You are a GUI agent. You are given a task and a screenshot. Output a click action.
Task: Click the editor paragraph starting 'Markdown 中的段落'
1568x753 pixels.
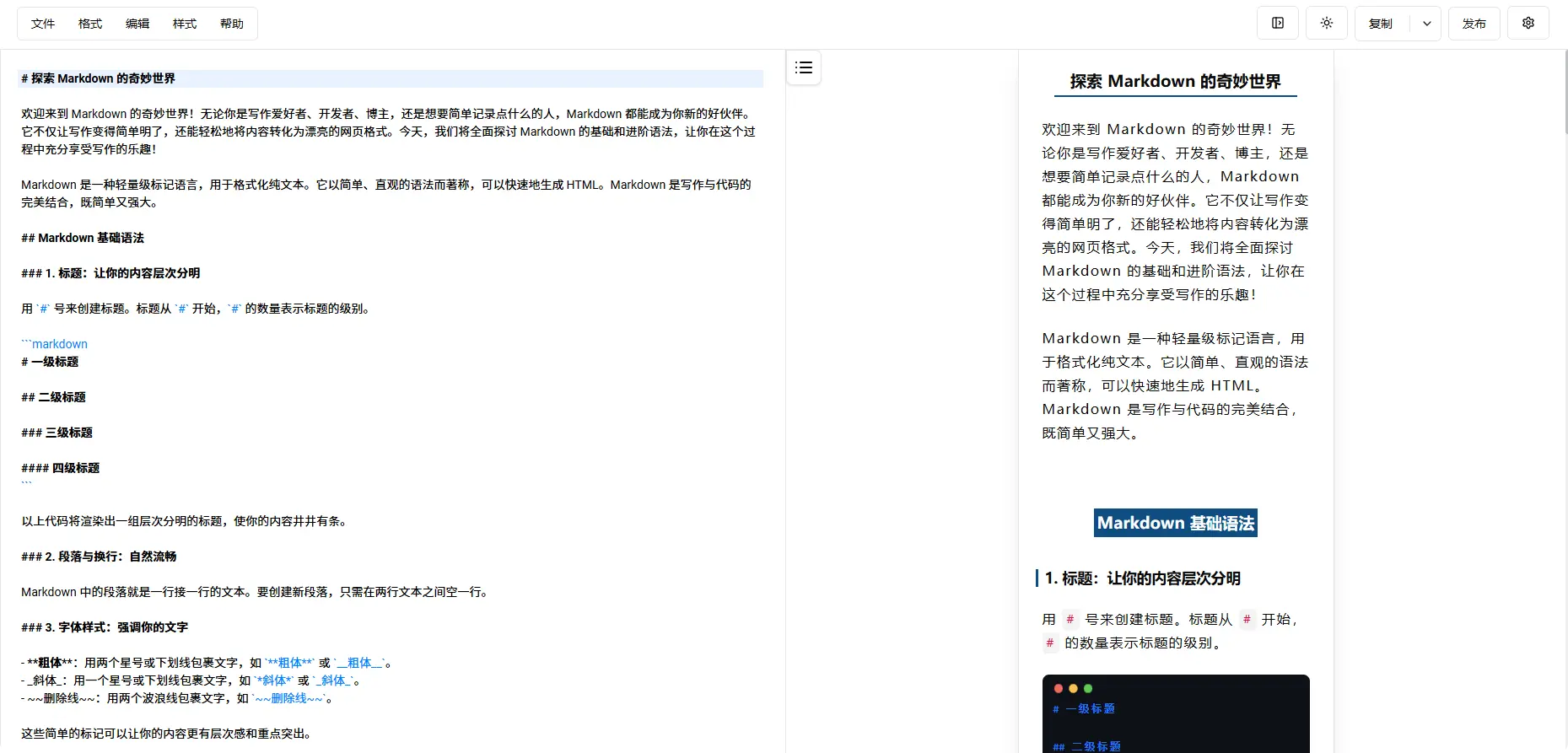(255, 592)
